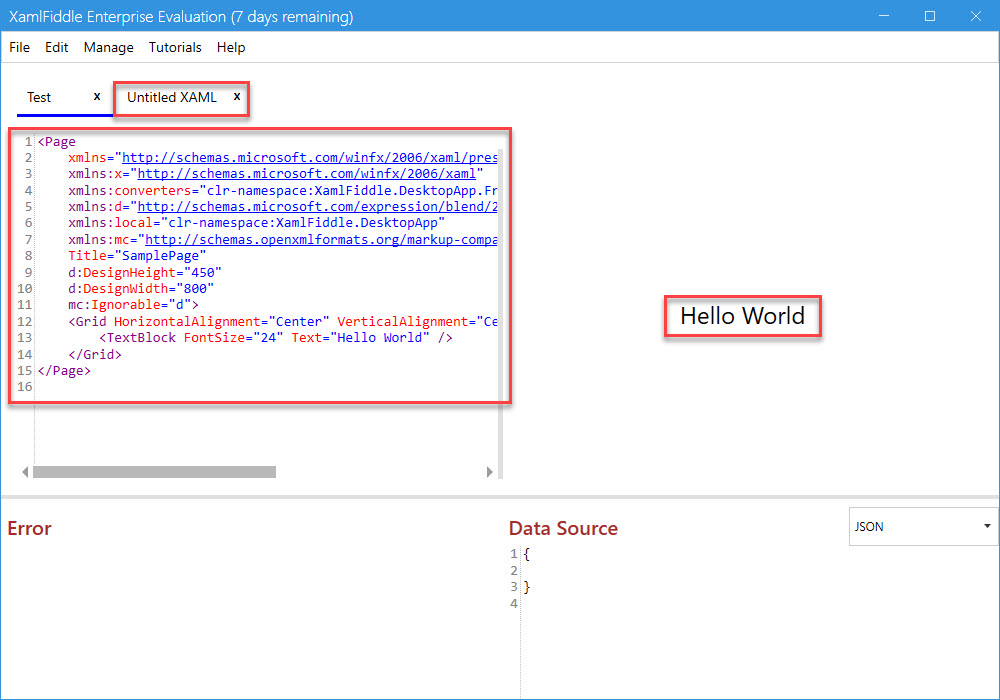Click the closing brace in Data Source editor

click(526, 587)
